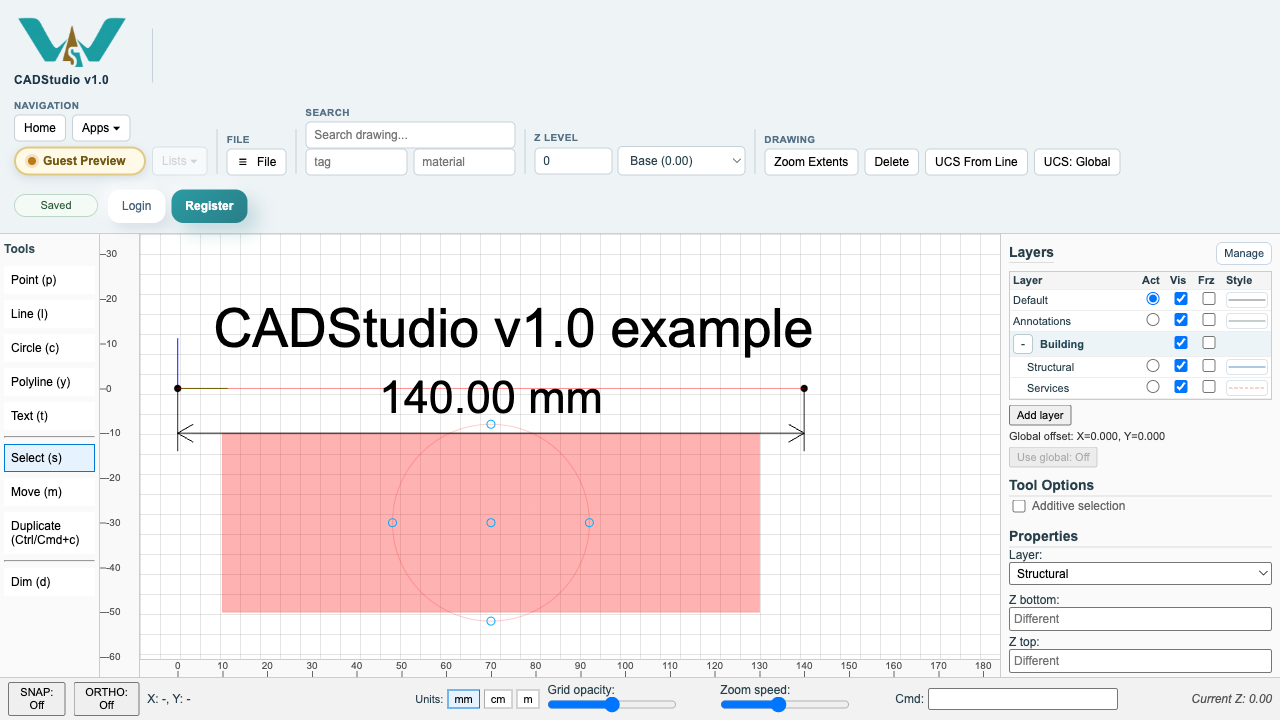This screenshot has width=1280, height=720.
Task: Go to Home
Action: [x=40, y=128]
